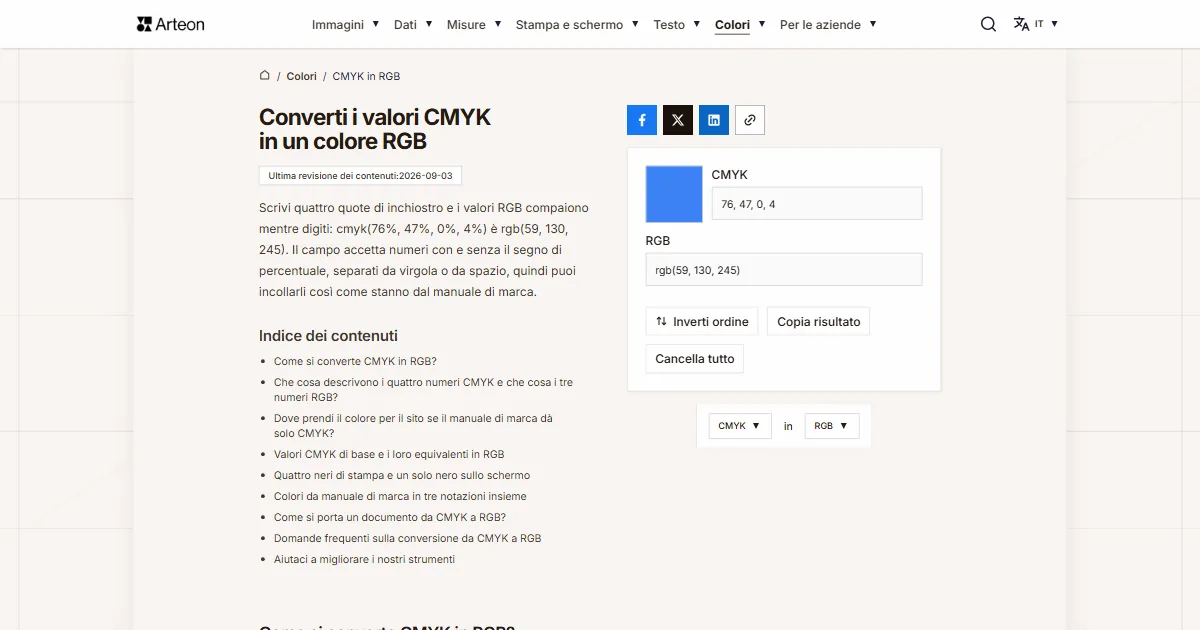Open the RGB target format dropdown
This screenshot has width=1200, height=630.
832,426
